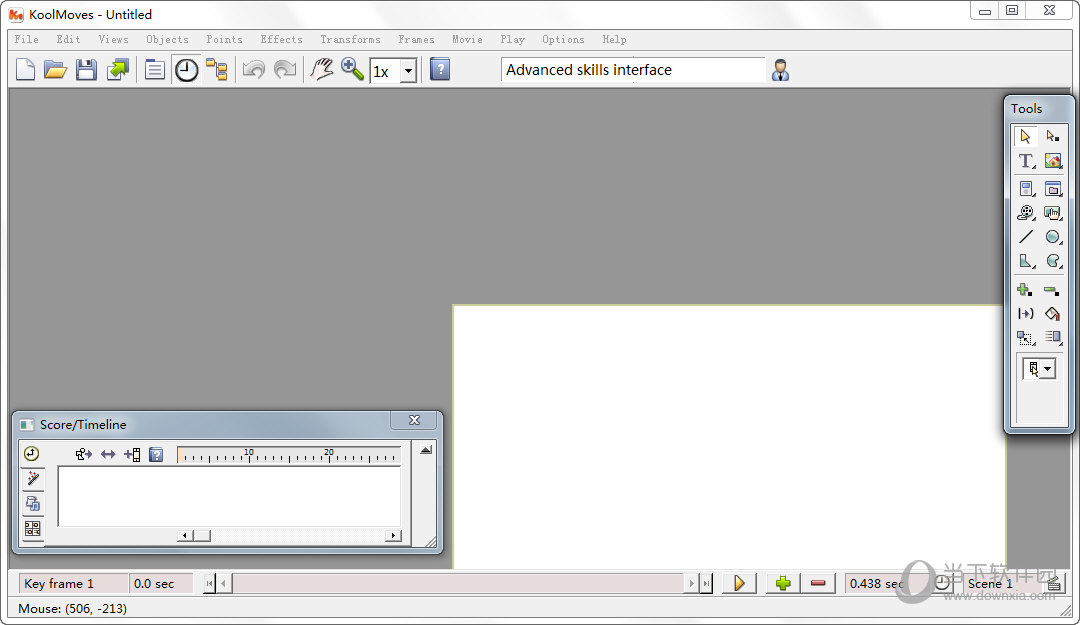This screenshot has height=625, width=1080.
Task: Open a file using the folder icon
Action: tap(55, 70)
